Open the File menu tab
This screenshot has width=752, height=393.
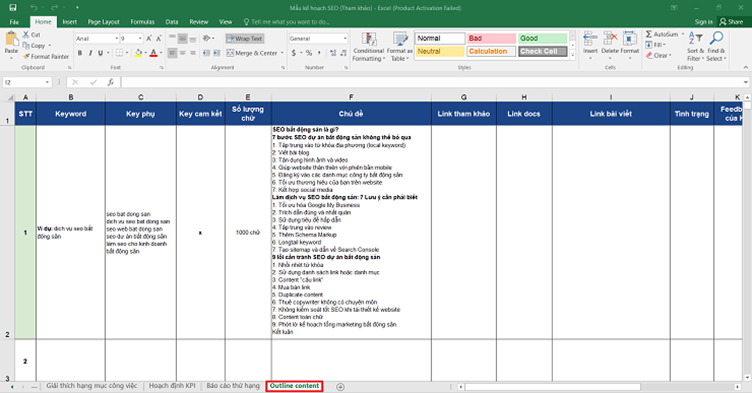(x=14, y=22)
